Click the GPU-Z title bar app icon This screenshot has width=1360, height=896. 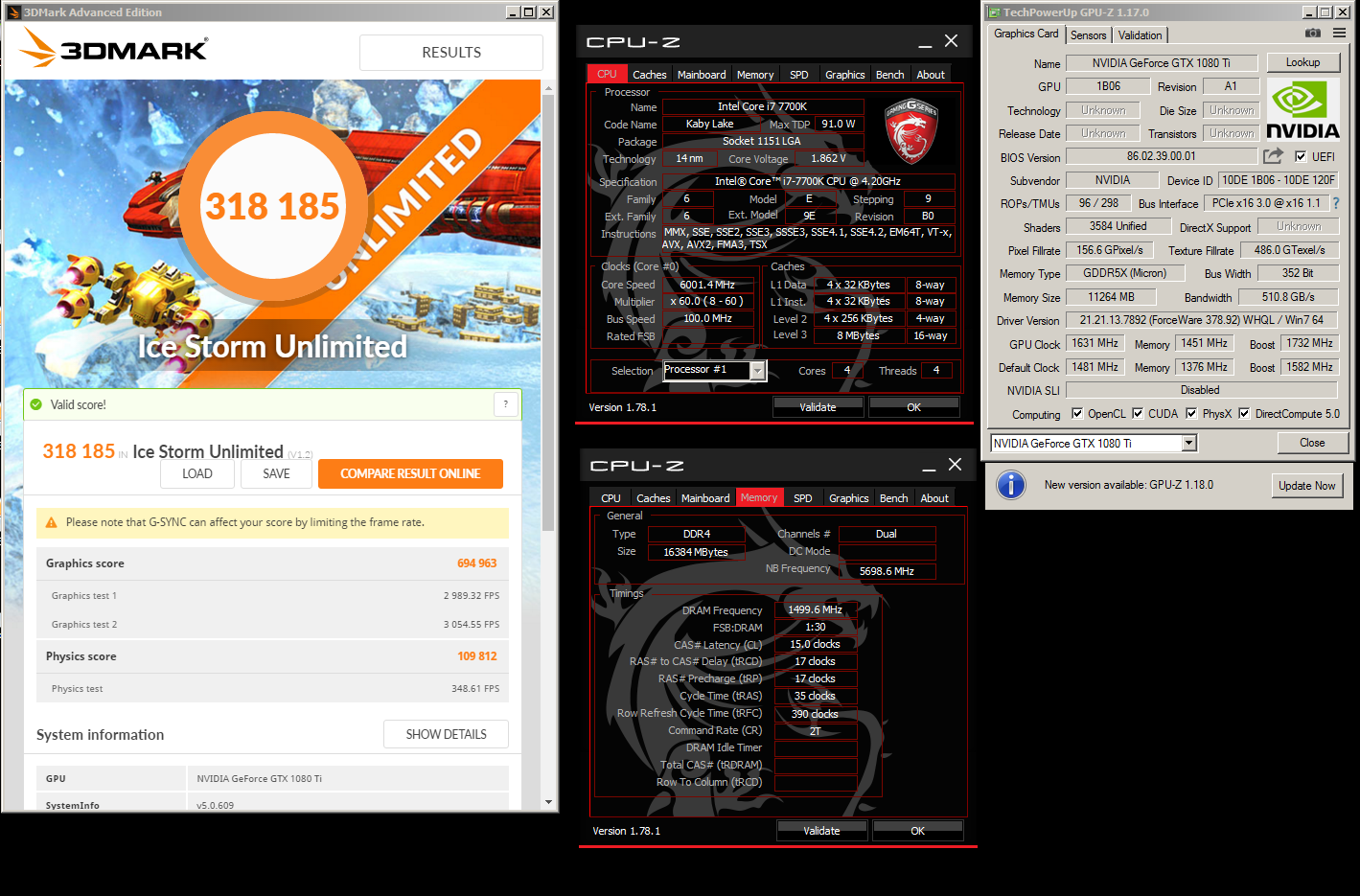click(x=994, y=12)
